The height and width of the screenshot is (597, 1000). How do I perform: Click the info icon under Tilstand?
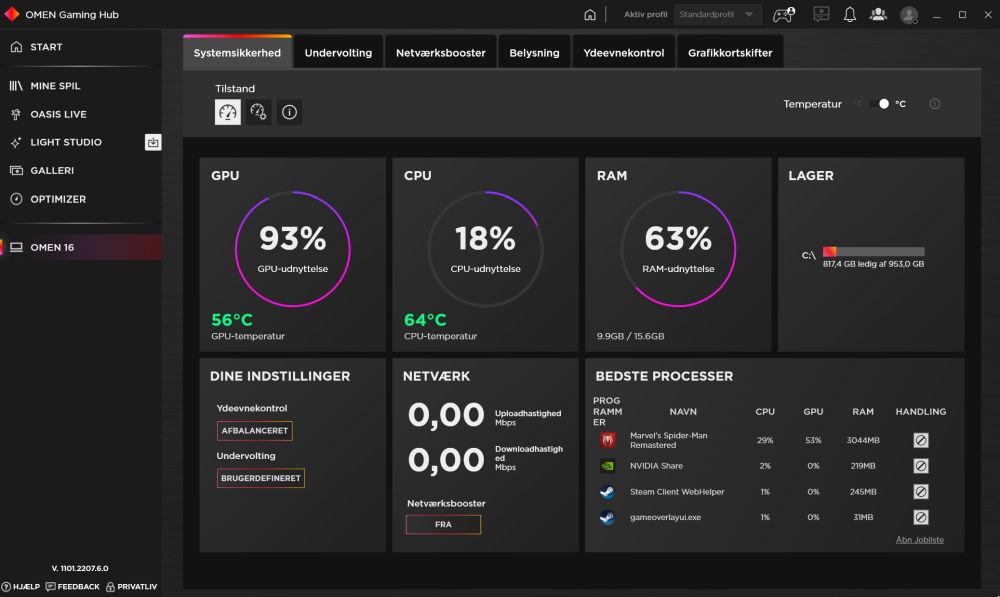coord(289,112)
